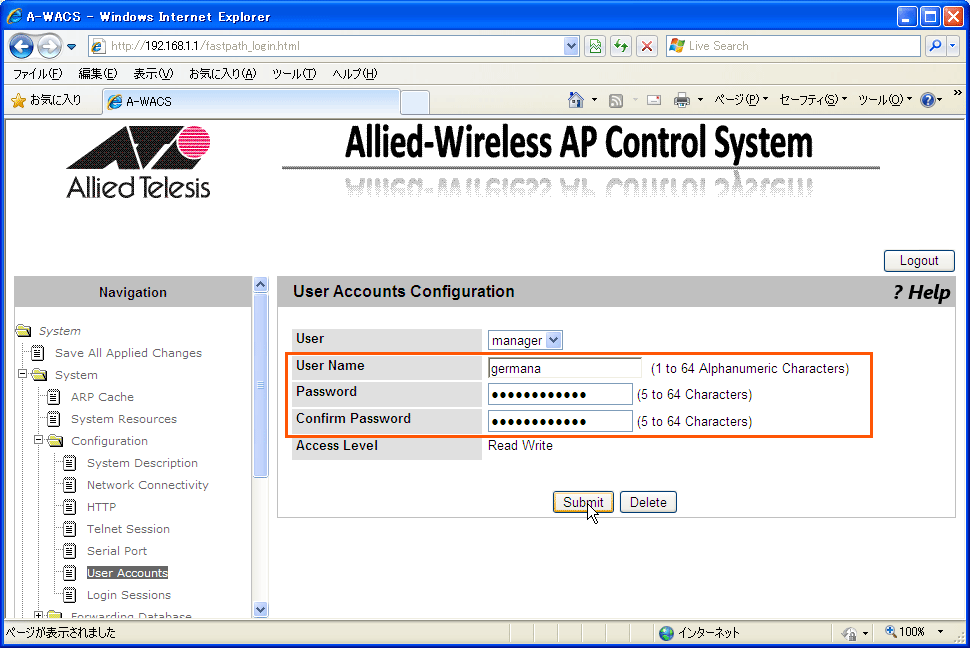
Task: Open the 表示(V) menu
Action: click(x=153, y=74)
